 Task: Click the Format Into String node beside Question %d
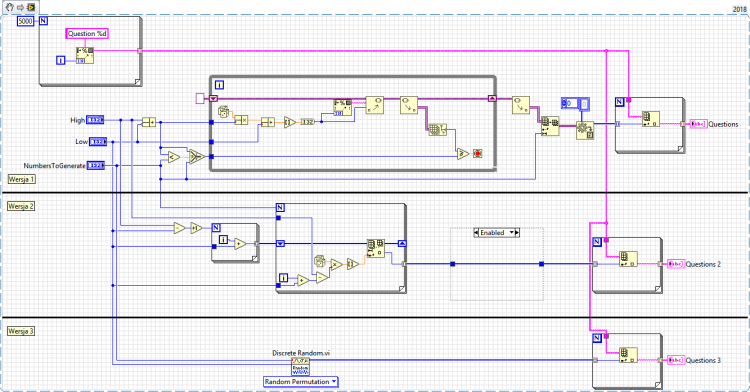[85, 55]
